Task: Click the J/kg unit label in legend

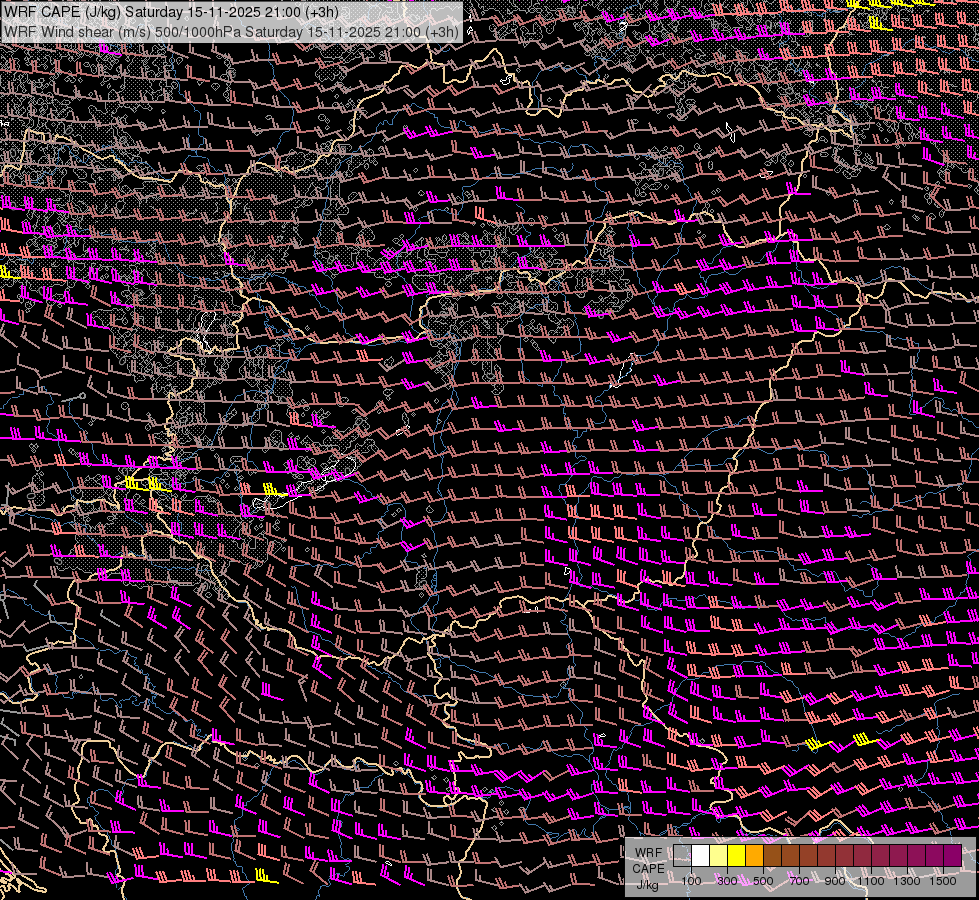Action: click(x=647, y=884)
